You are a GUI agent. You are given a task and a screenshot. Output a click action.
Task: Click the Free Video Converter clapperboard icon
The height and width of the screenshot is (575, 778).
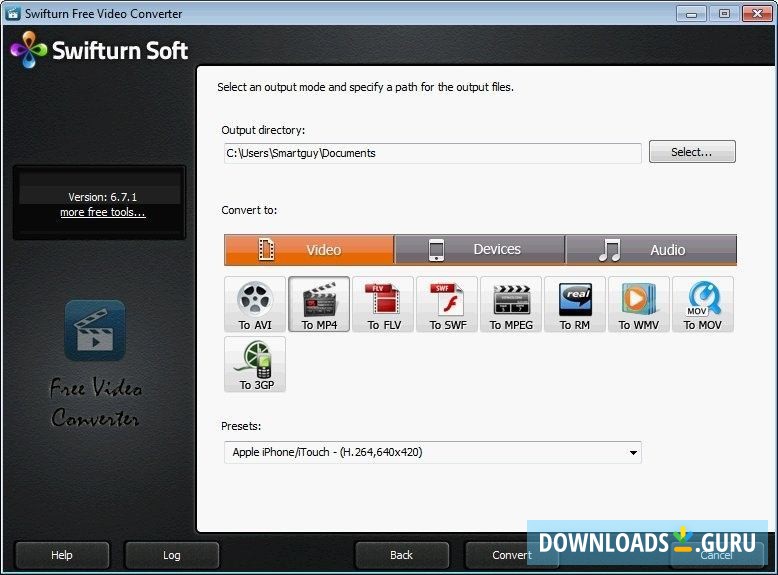(x=95, y=330)
